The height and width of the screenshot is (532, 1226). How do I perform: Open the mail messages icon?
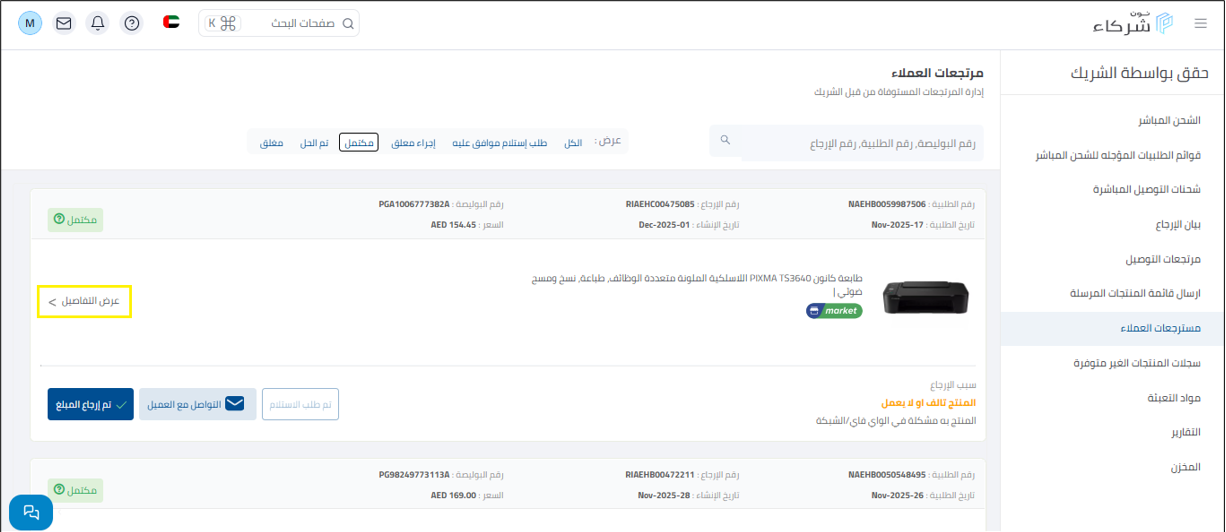coord(64,23)
